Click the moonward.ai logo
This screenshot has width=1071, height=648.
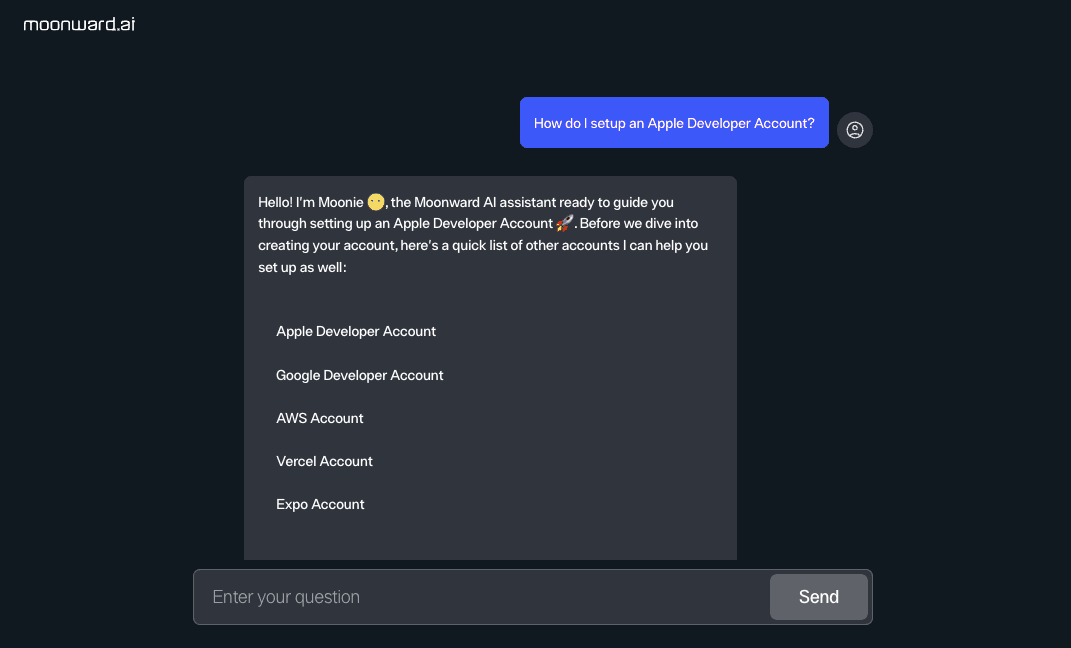(x=79, y=25)
